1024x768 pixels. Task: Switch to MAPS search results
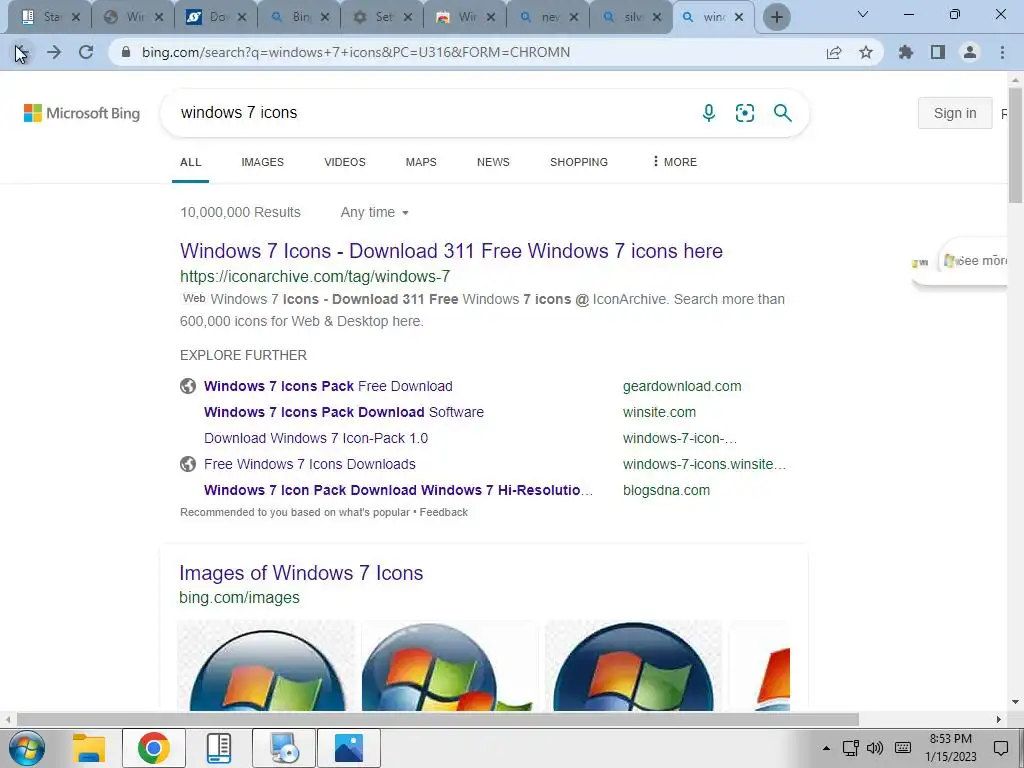click(x=421, y=162)
